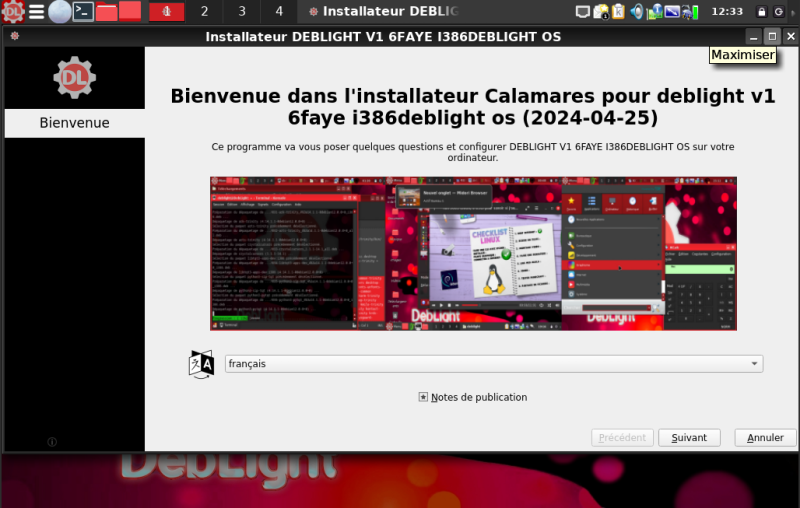Switch to virtual desktop 3
This screenshot has height=508, width=800.
pyautogui.click(x=242, y=11)
